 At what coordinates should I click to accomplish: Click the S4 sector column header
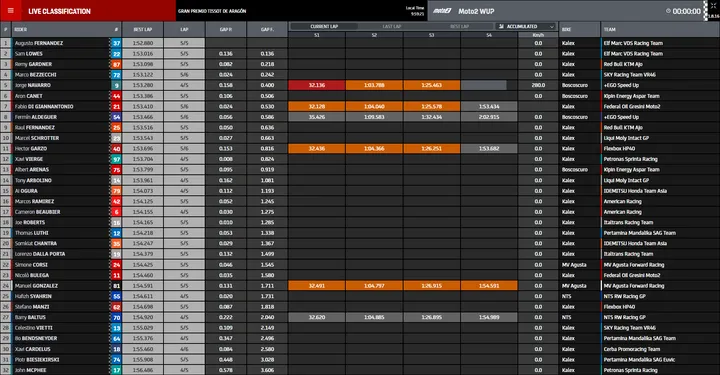pos(489,35)
